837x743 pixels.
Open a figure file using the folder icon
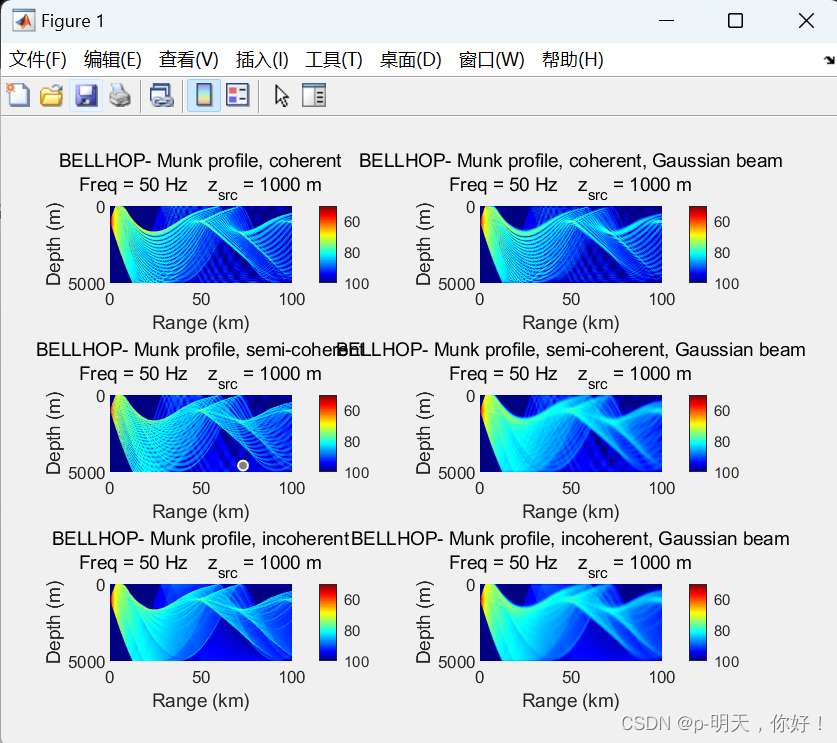(x=52, y=95)
